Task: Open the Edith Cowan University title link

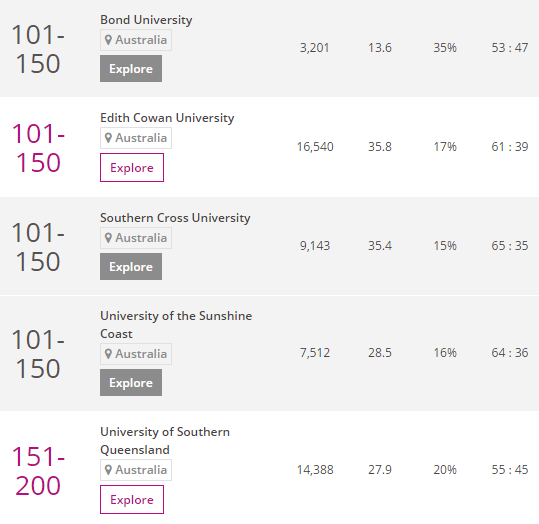Action: coord(167,118)
